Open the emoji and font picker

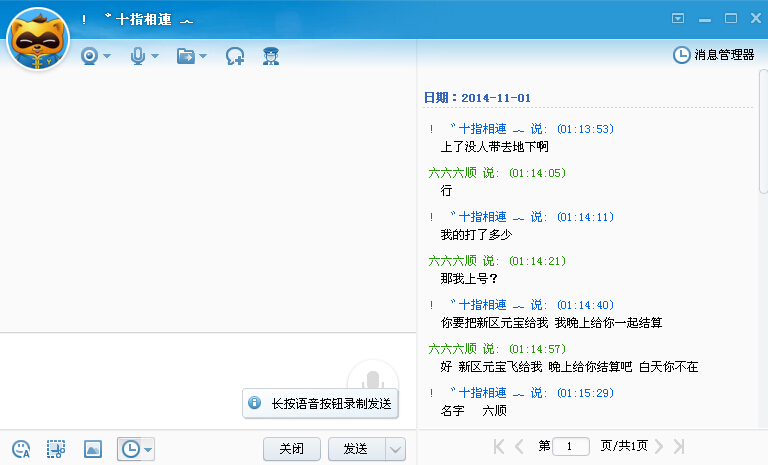[21, 449]
